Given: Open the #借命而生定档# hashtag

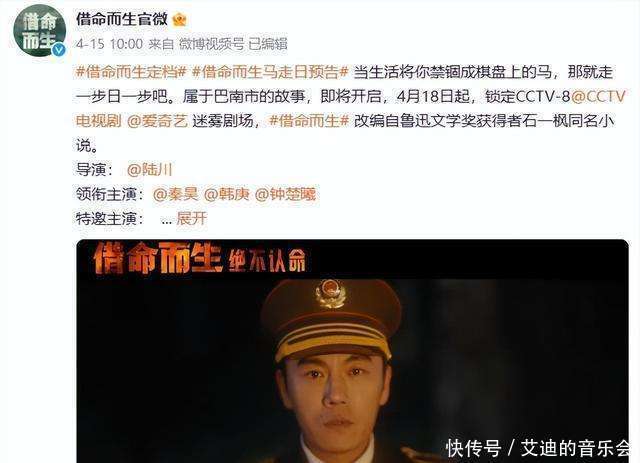Looking at the screenshot, I should tap(131, 72).
